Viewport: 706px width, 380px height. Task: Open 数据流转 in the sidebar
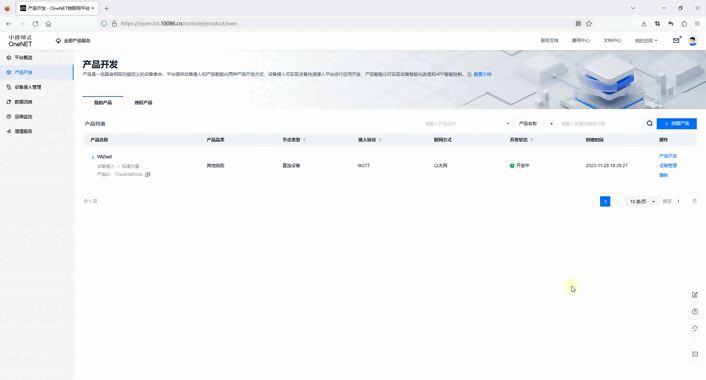coord(36,102)
